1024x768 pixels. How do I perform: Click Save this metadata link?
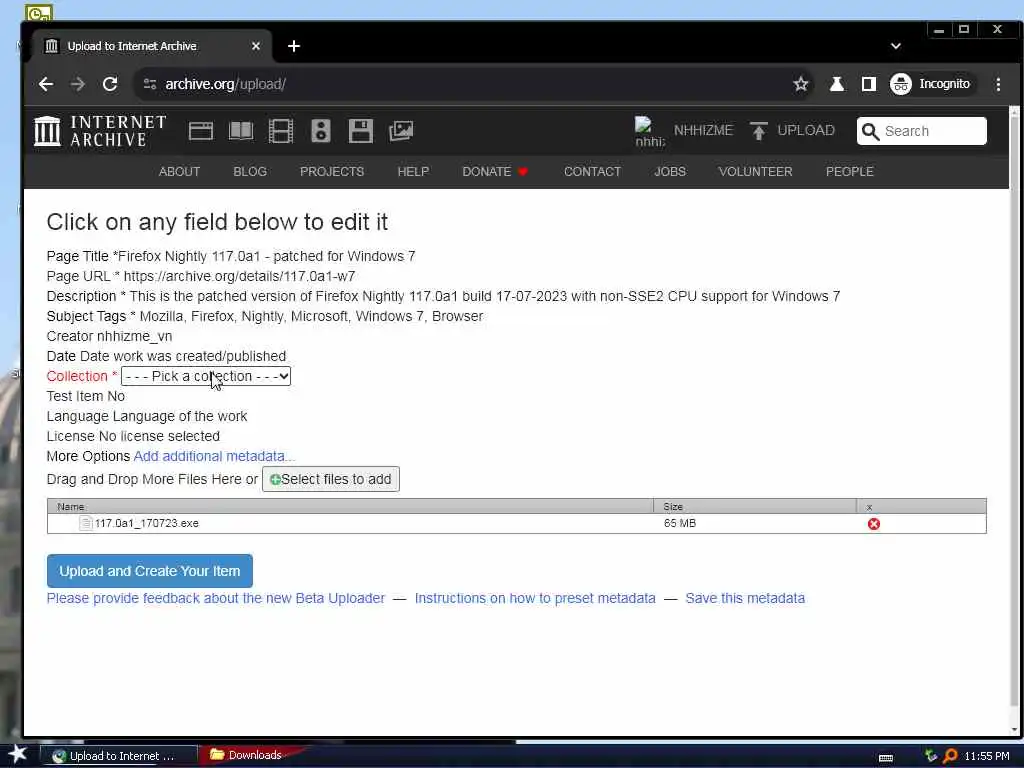[745, 598]
